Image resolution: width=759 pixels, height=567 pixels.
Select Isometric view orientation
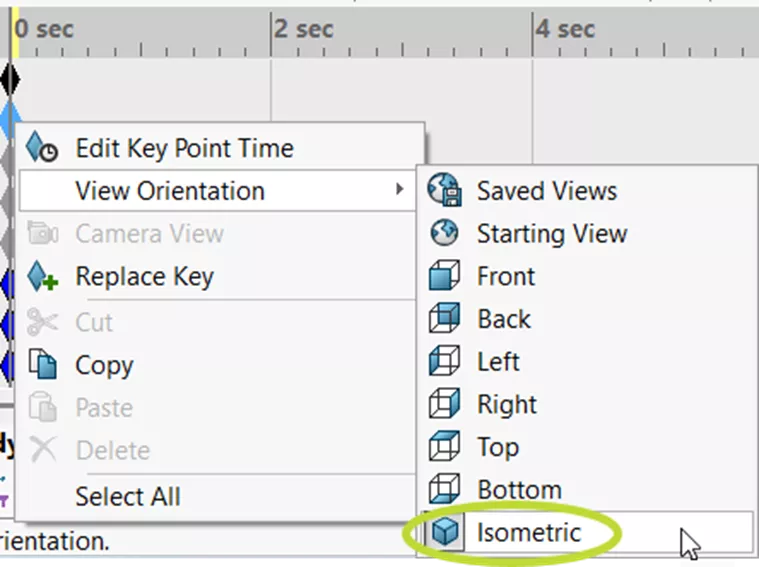[x=528, y=533]
